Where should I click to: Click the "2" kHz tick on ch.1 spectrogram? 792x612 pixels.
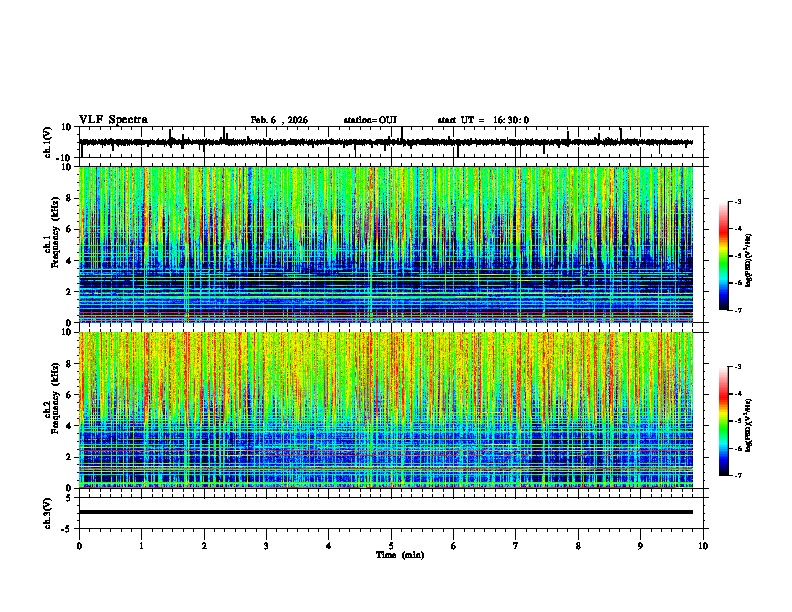69,292
